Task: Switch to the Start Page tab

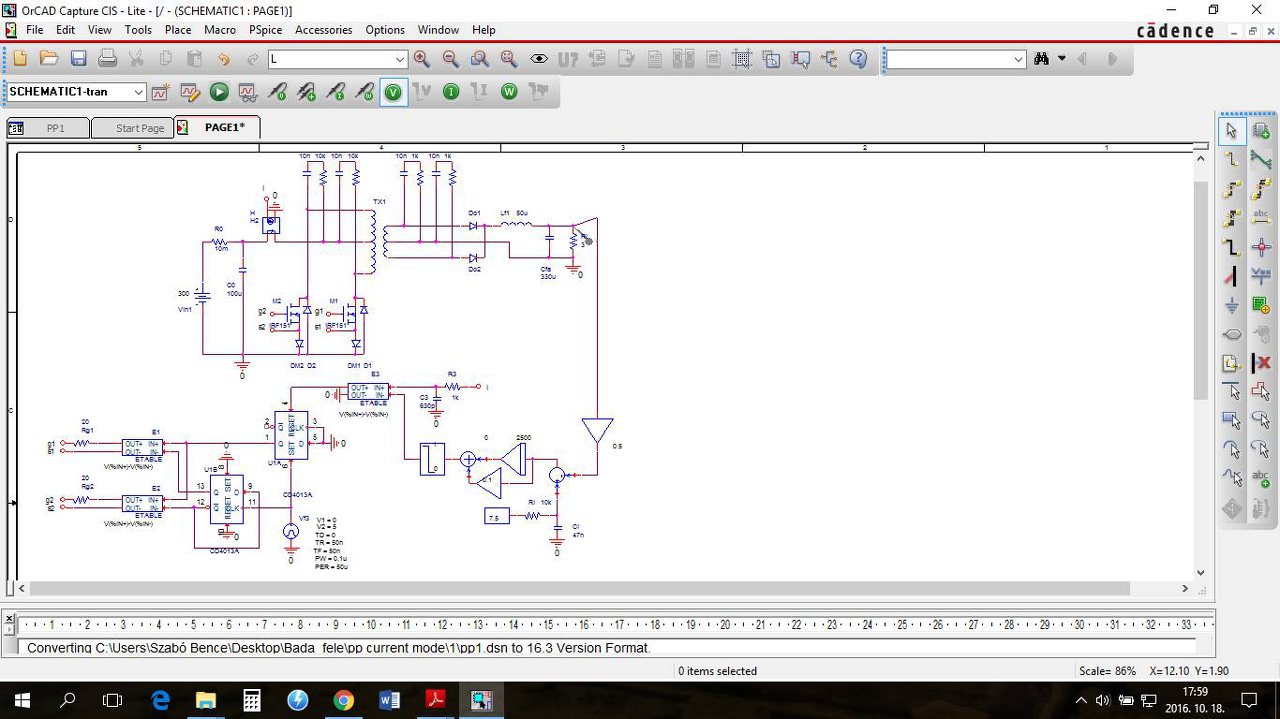Action: pos(139,128)
